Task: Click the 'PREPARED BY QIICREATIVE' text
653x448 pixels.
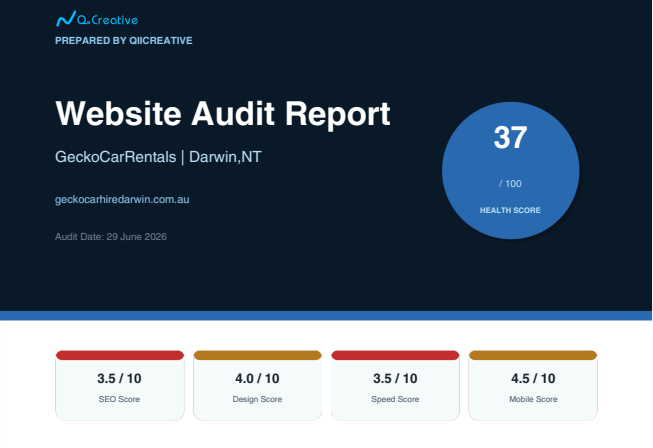Action: [124, 41]
